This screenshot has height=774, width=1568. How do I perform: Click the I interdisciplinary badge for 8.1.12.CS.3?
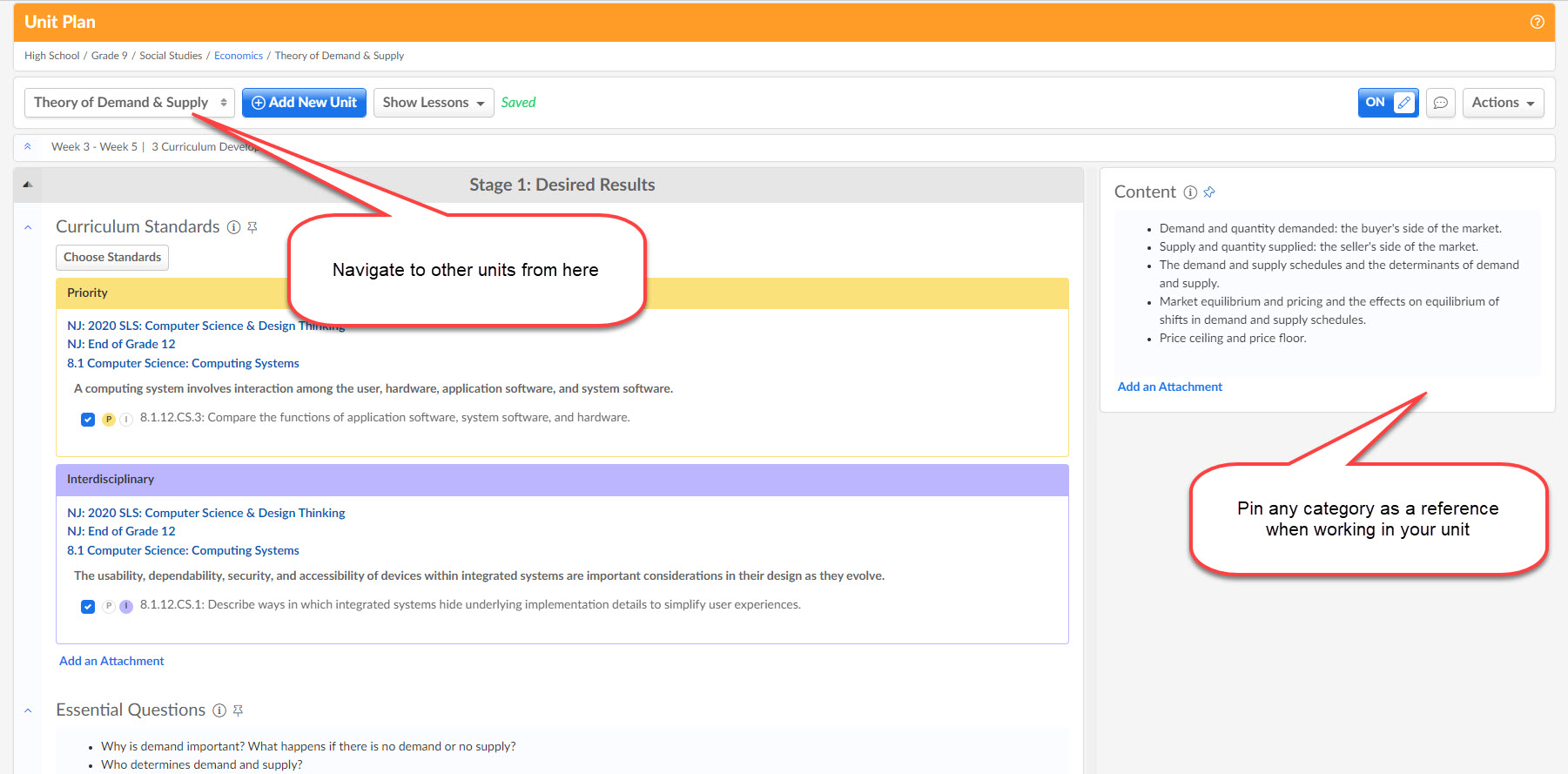click(126, 419)
